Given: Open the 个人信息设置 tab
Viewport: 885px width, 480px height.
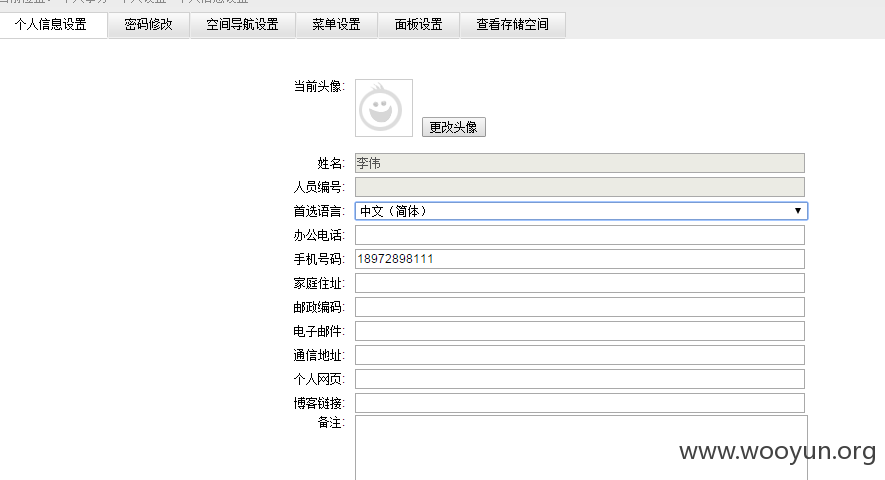Looking at the screenshot, I should [x=51, y=25].
